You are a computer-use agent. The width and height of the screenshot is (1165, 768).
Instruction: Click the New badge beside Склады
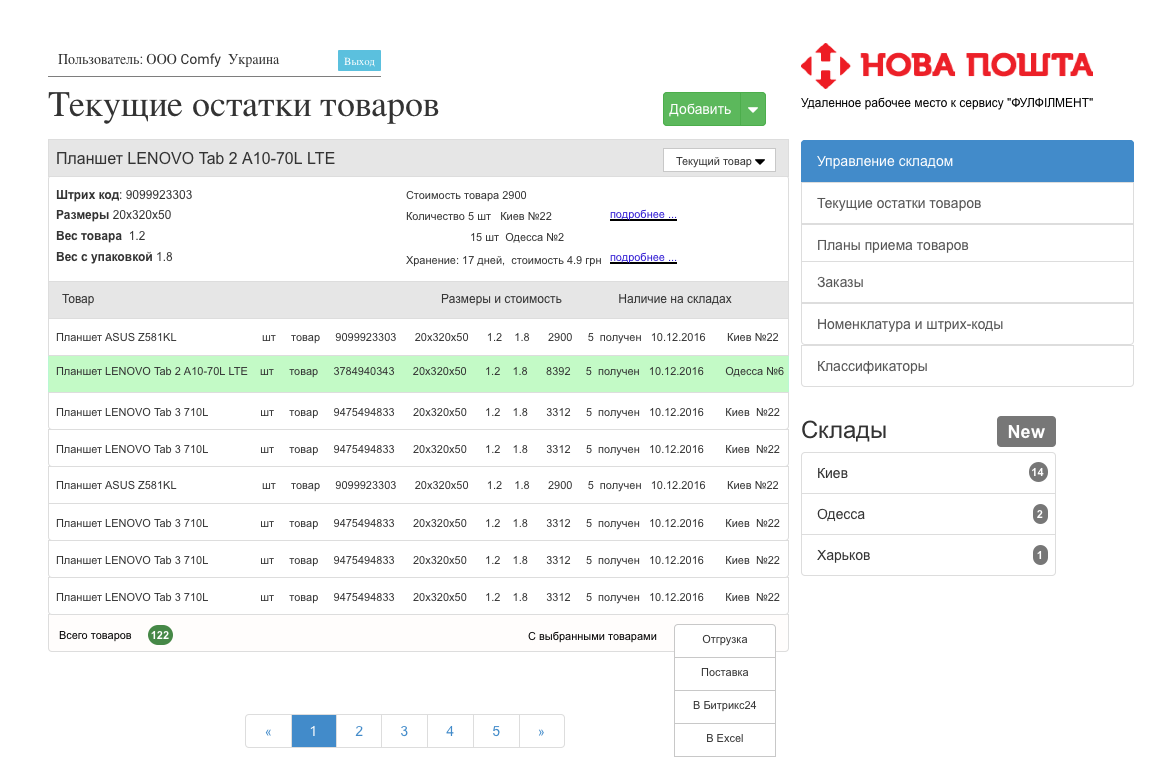click(1026, 432)
